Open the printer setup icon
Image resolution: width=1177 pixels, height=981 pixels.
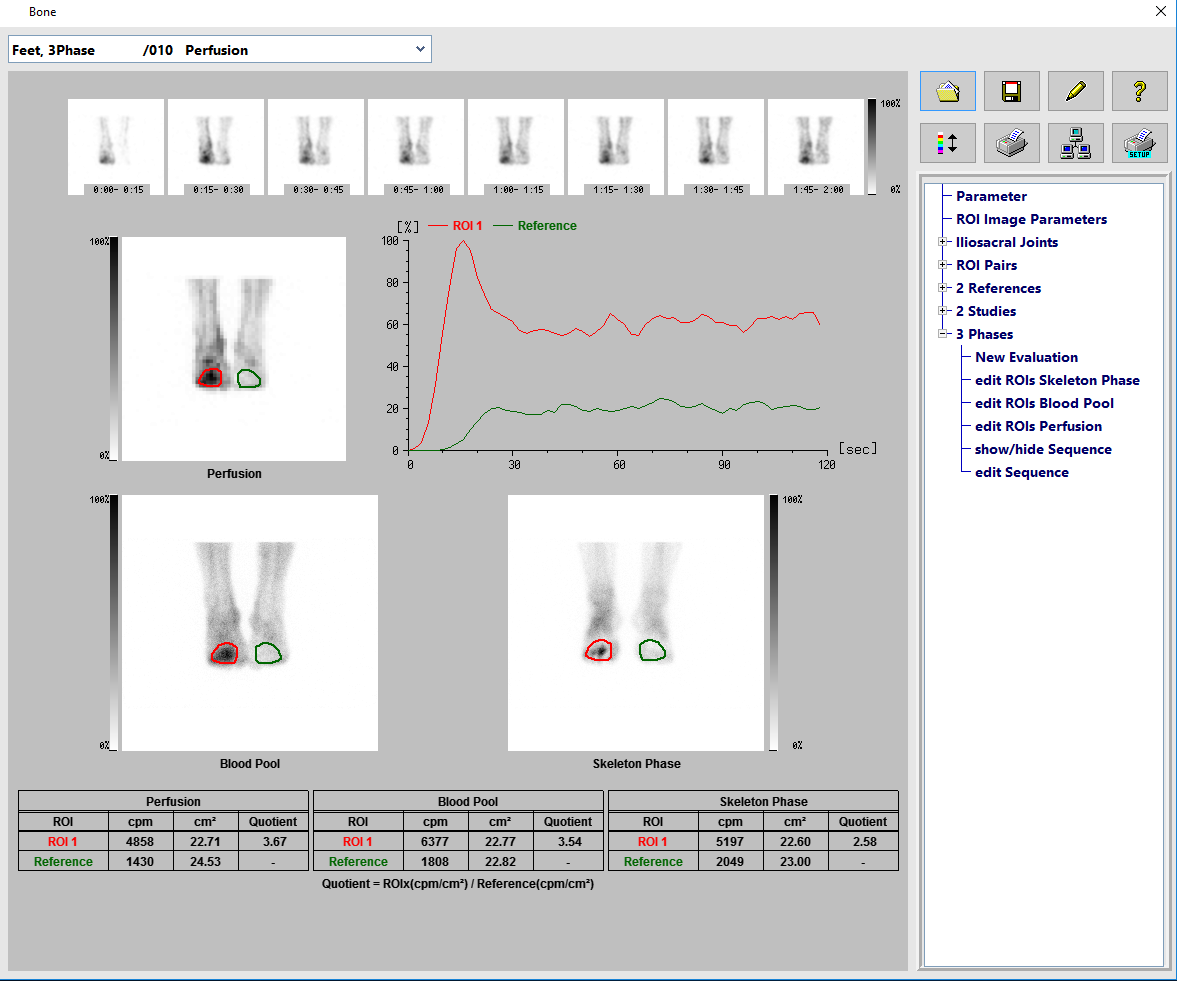[x=1139, y=143]
